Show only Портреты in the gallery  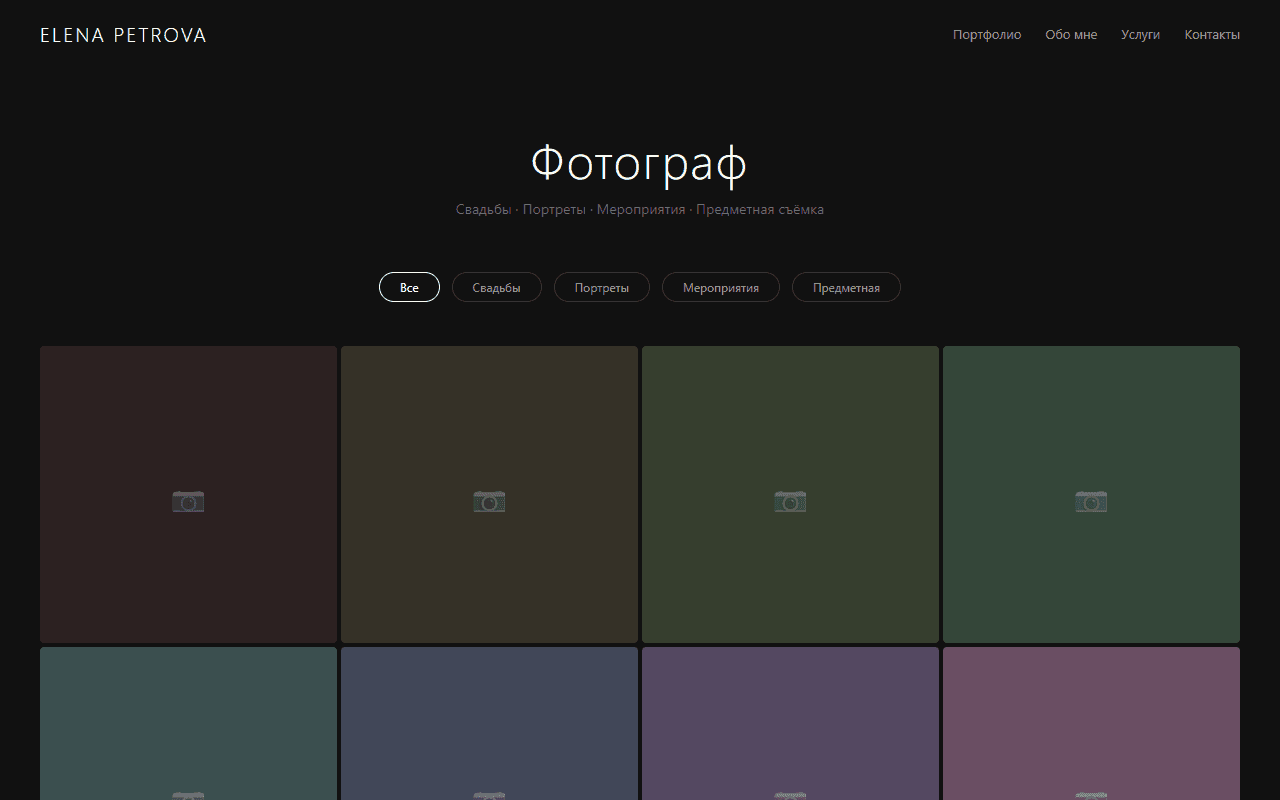[x=602, y=287]
